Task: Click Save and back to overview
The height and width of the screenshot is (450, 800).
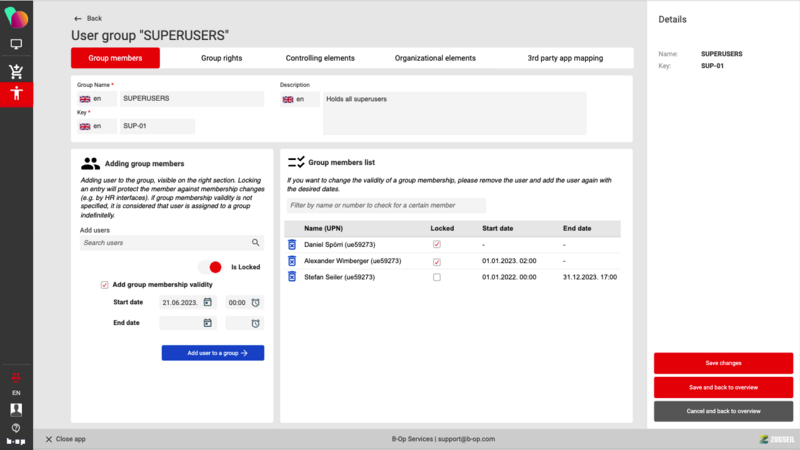Action: click(x=723, y=387)
